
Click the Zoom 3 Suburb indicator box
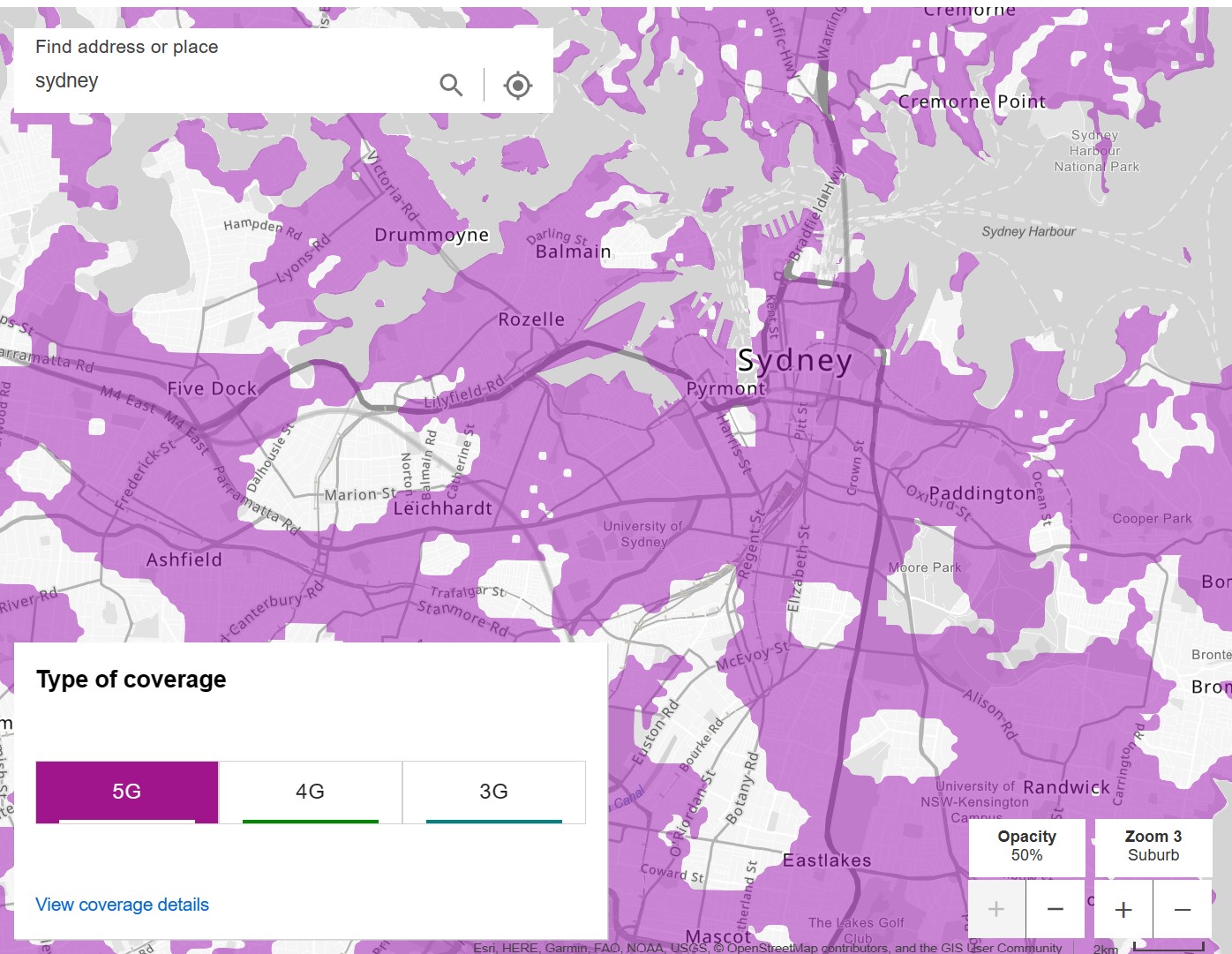pos(1153,845)
